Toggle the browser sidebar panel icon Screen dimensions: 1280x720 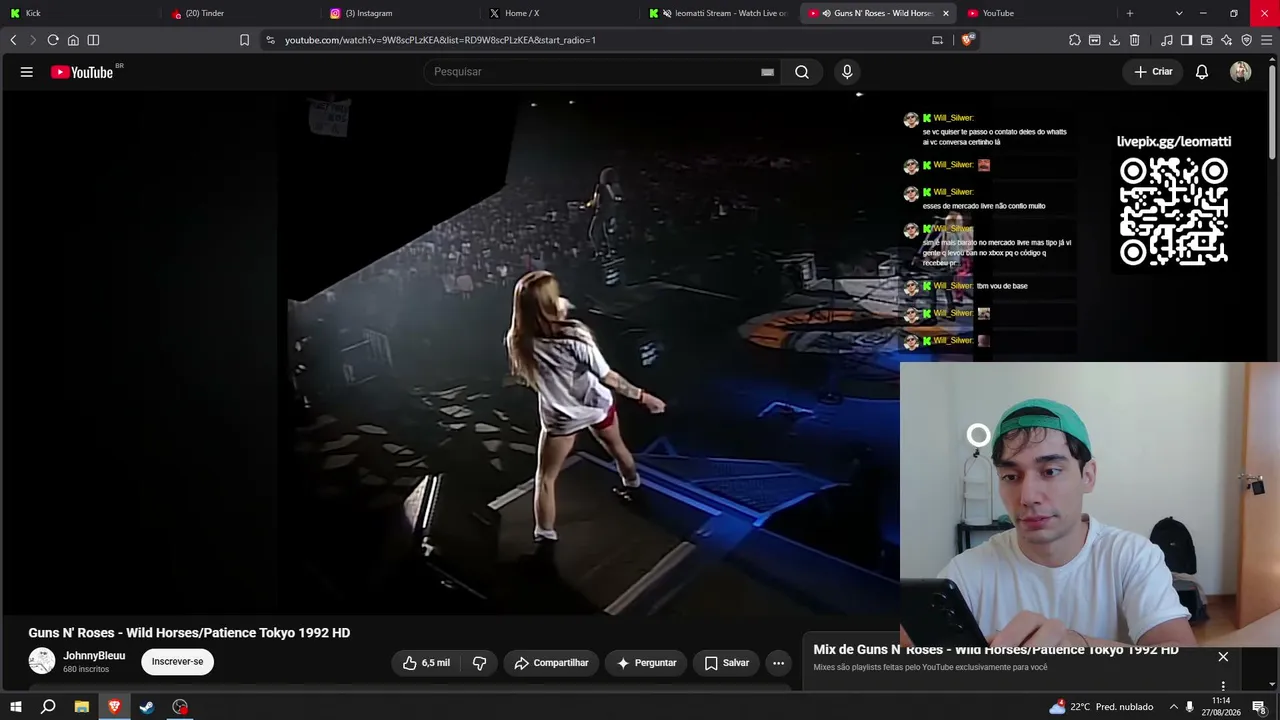point(1187,40)
